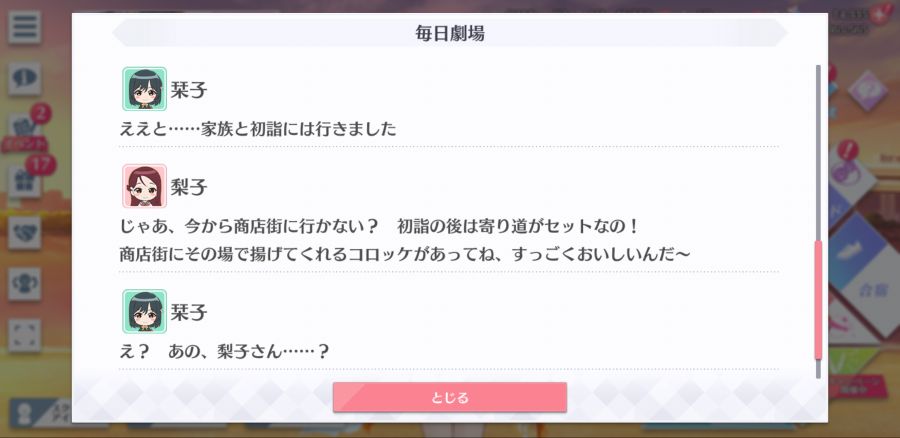This screenshot has height=438, width=900.
Task: Open the present box icon with badge 17
Action: (x=25, y=180)
